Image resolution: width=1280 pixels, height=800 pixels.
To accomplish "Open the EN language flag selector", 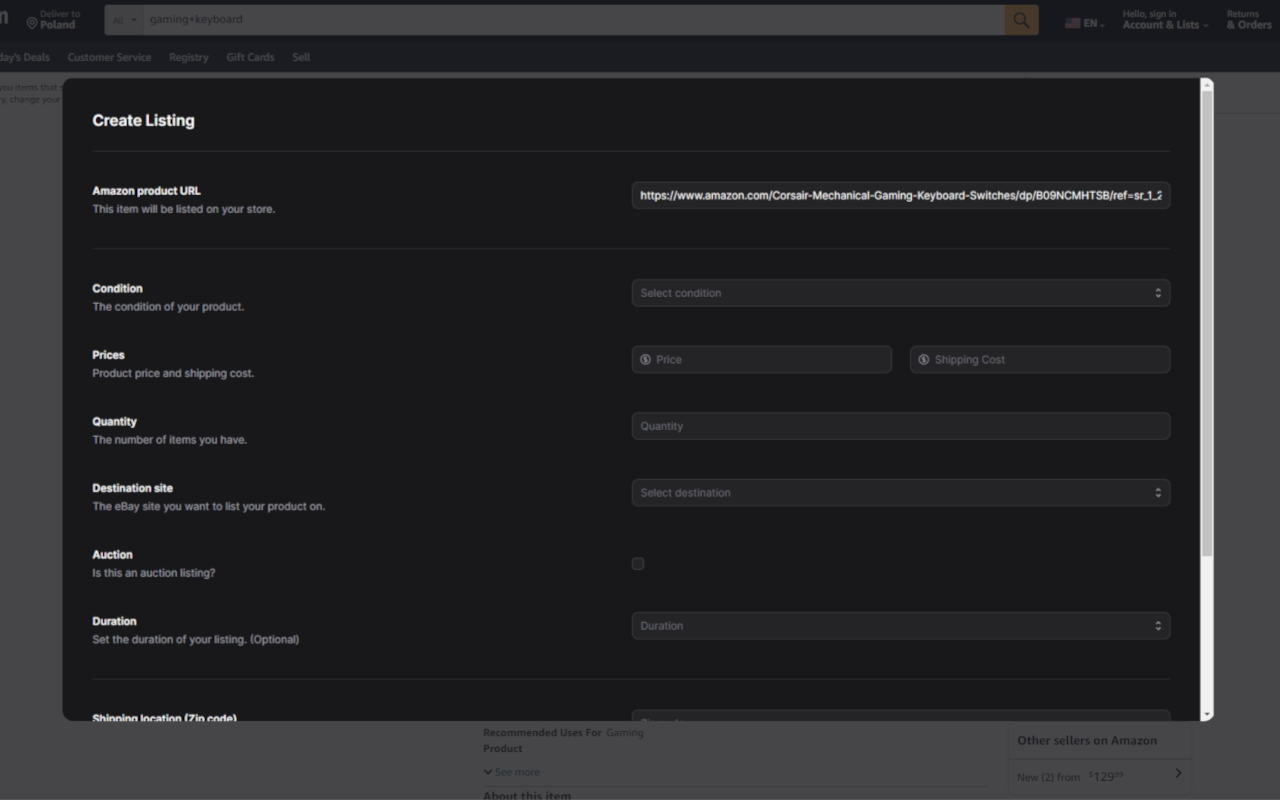I will click(1085, 23).
